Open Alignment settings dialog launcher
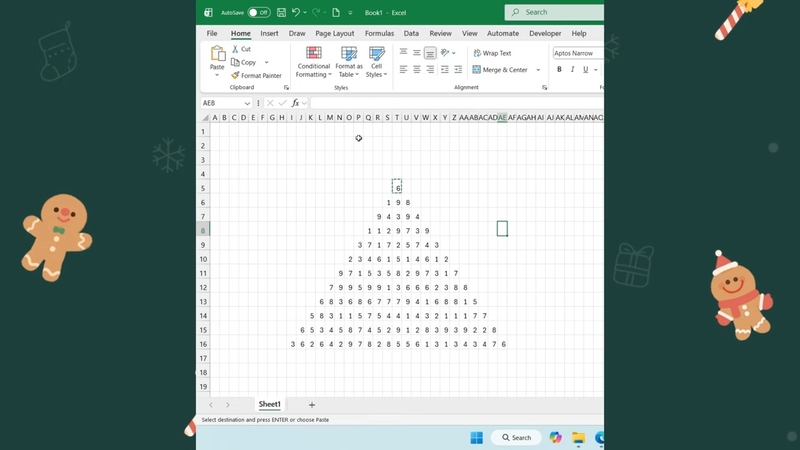 544,88
